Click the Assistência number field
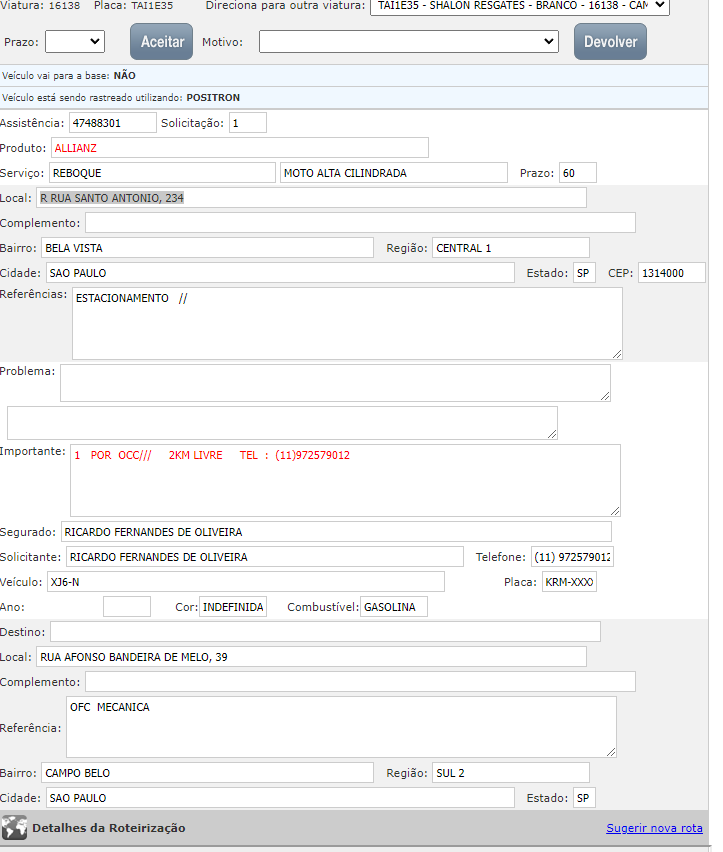Image resolution: width=723 pixels, height=852 pixels. [110, 123]
